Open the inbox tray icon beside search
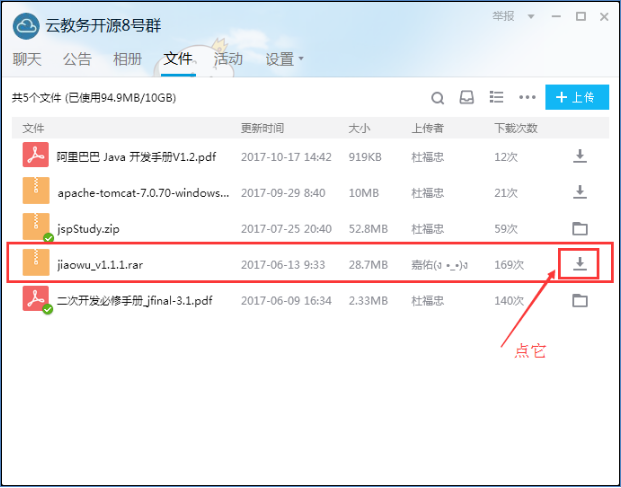The height and width of the screenshot is (488, 621). click(466, 98)
